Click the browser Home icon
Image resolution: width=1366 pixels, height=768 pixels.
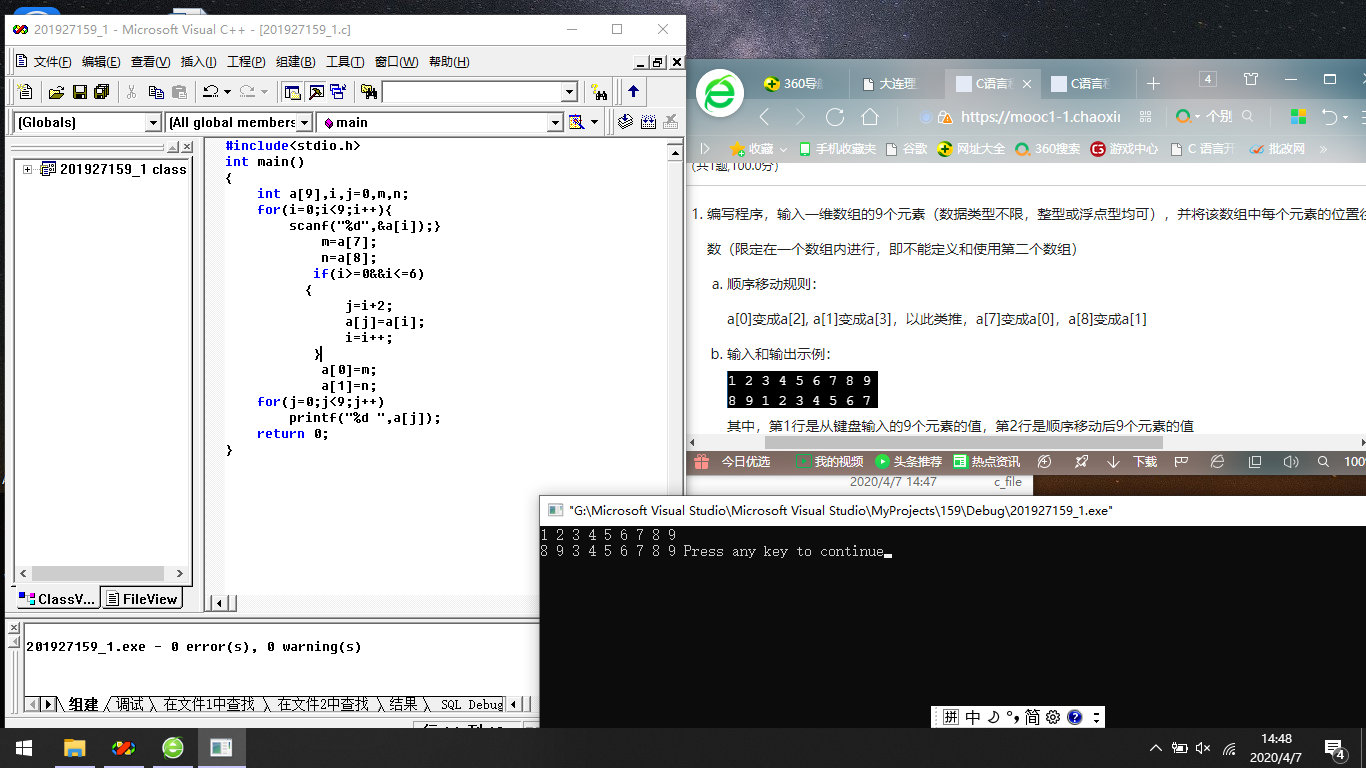[870, 117]
